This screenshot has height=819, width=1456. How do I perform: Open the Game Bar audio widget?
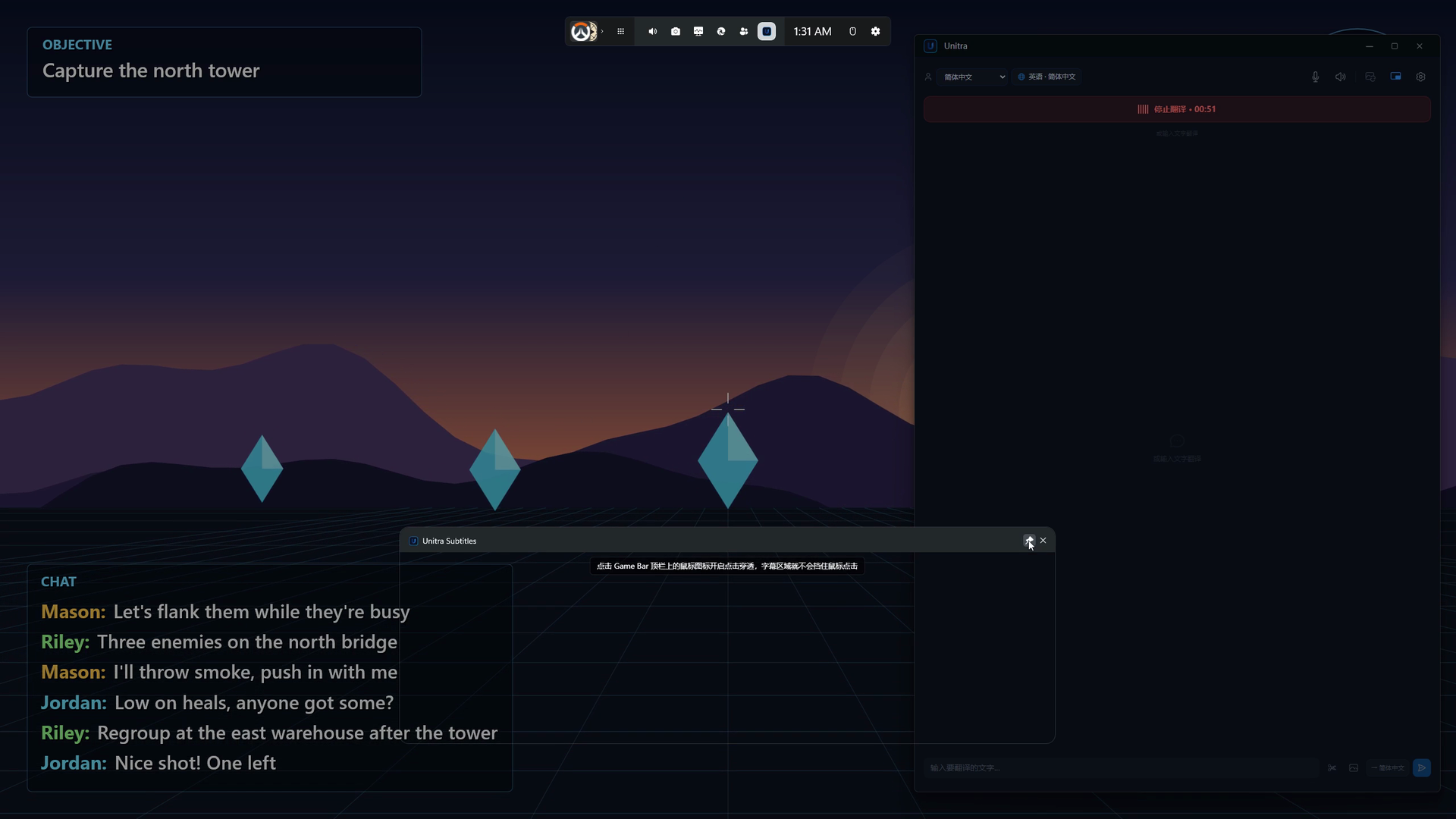tap(652, 32)
